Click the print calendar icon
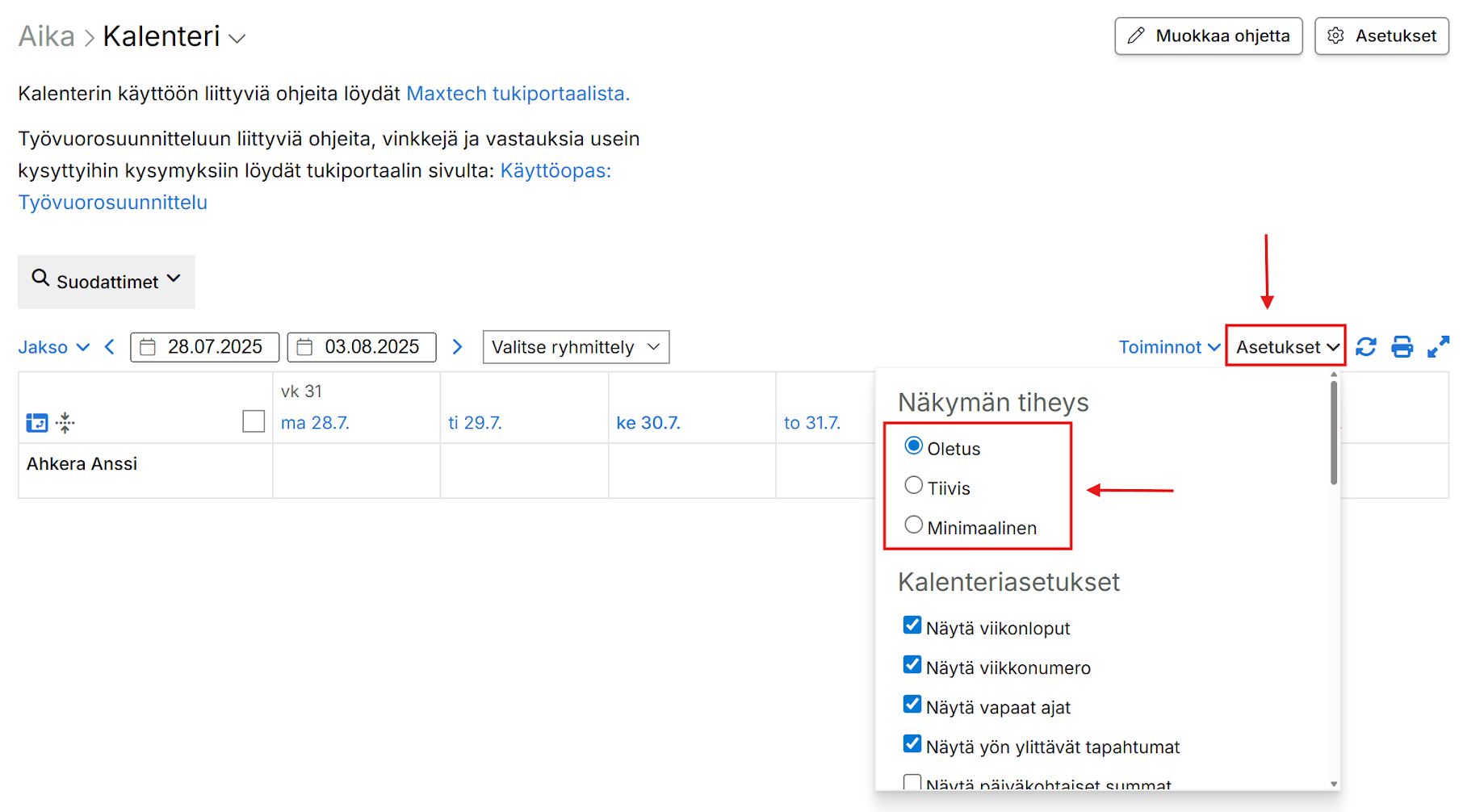Viewport: 1463px width, 812px height. click(x=1402, y=347)
